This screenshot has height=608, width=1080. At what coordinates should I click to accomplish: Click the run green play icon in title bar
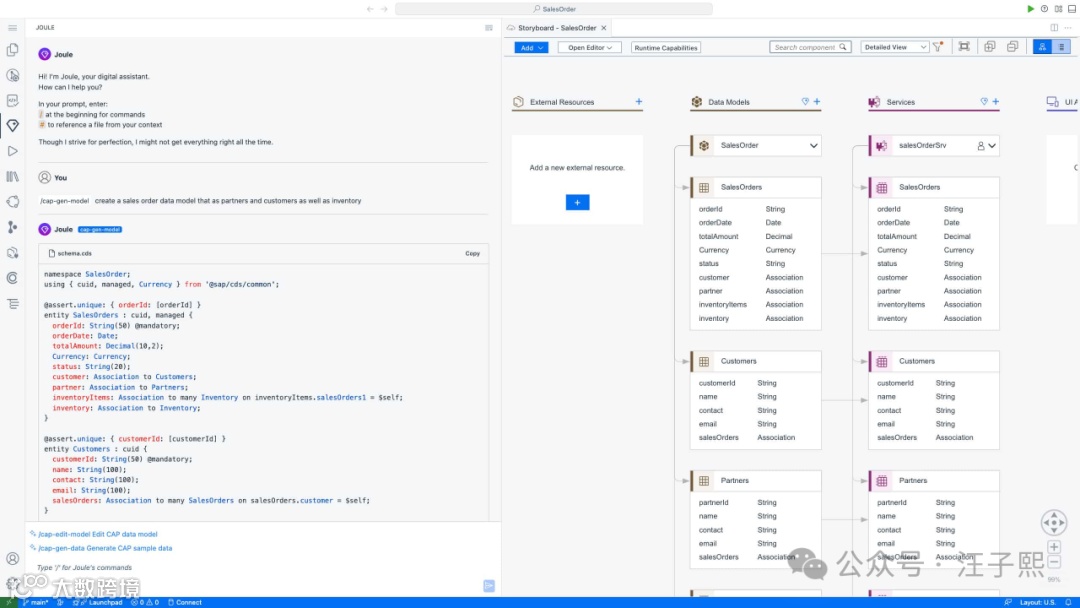tap(1030, 9)
